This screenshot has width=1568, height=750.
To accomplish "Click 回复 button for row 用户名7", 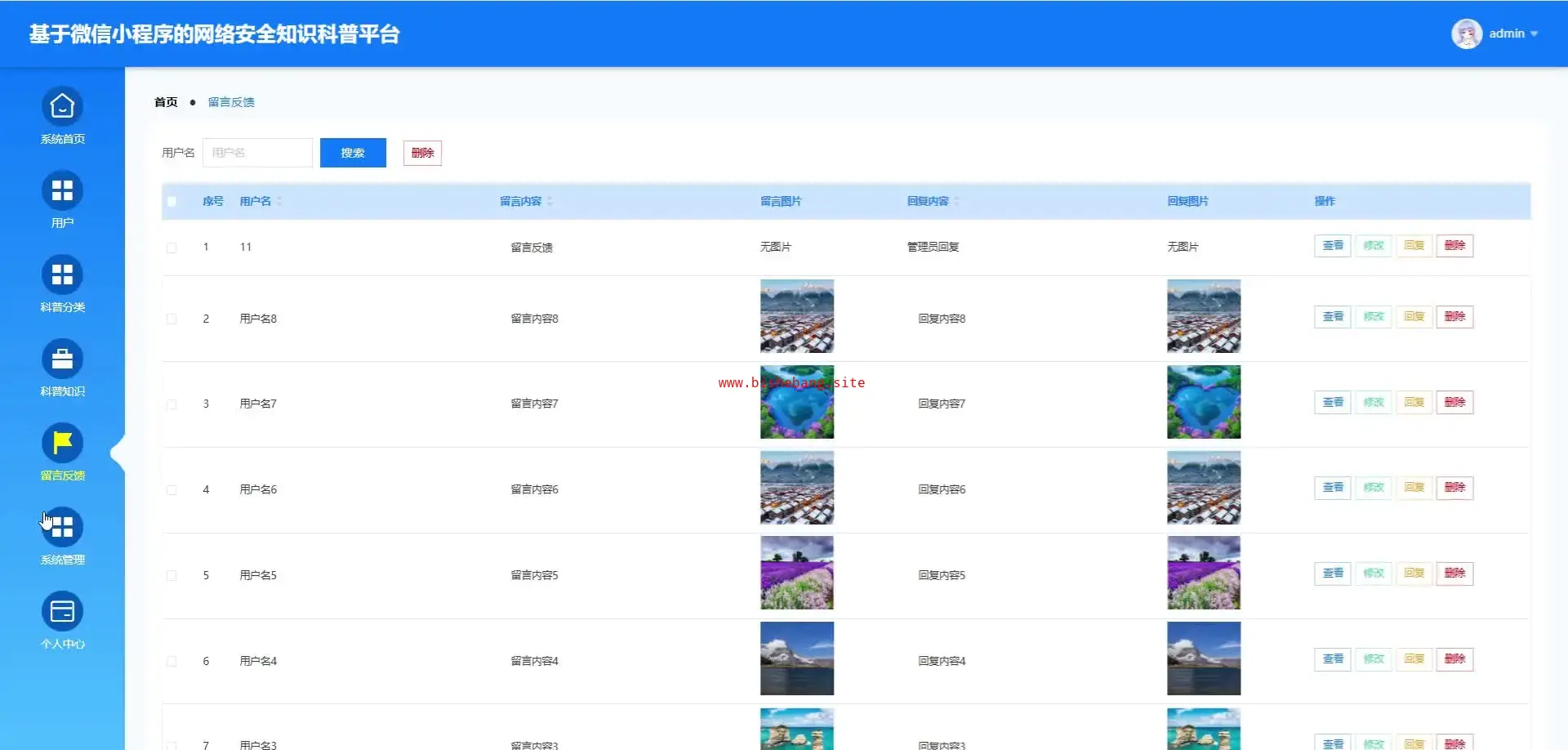I will click(x=1414, y=402).
